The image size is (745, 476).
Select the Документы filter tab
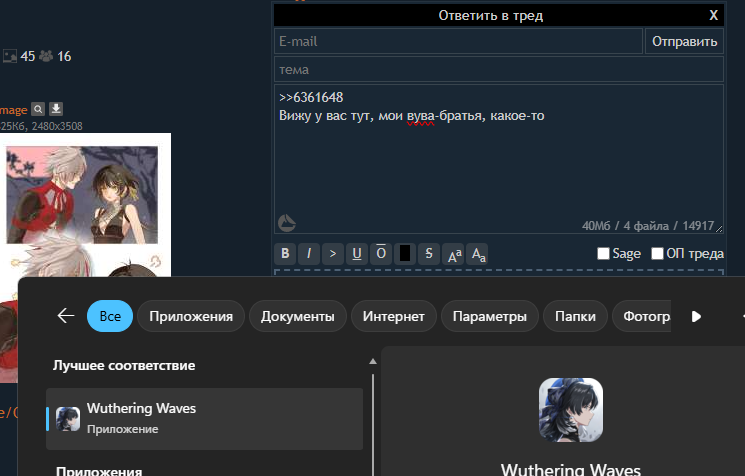pos(297,316)
